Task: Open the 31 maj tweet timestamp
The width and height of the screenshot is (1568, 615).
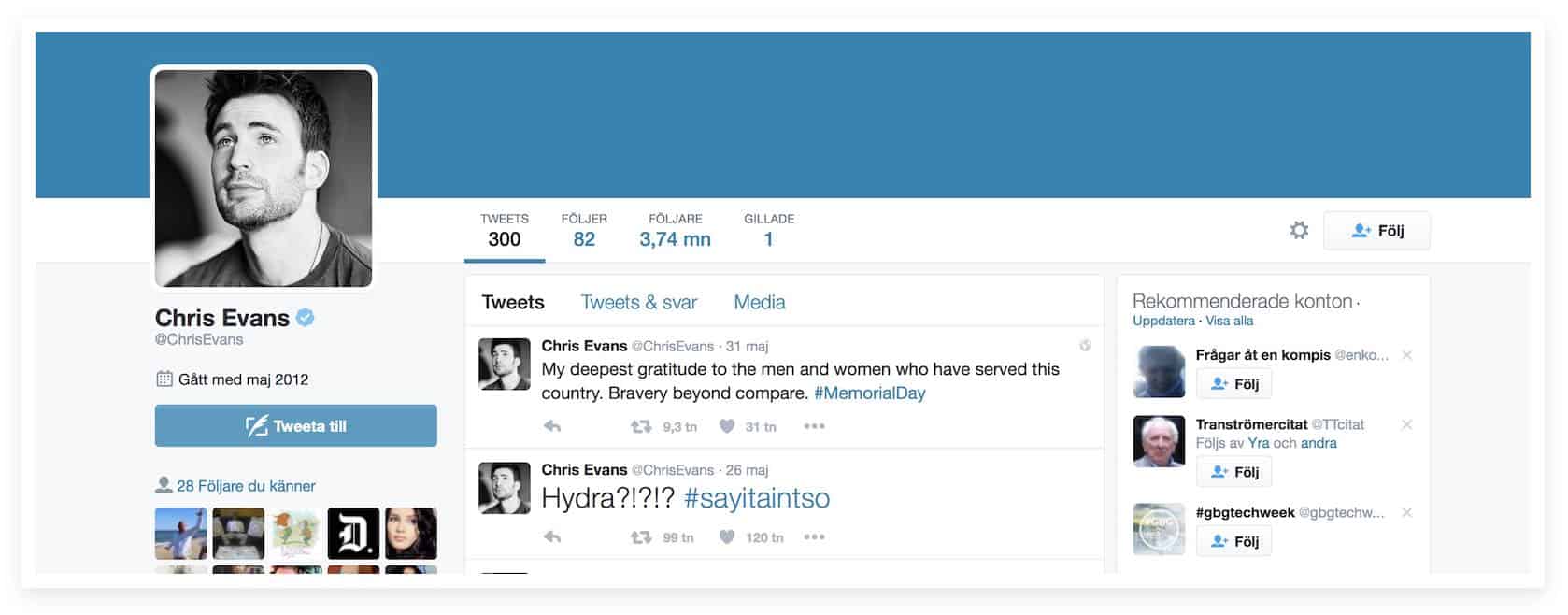Action: click(748, 347)
